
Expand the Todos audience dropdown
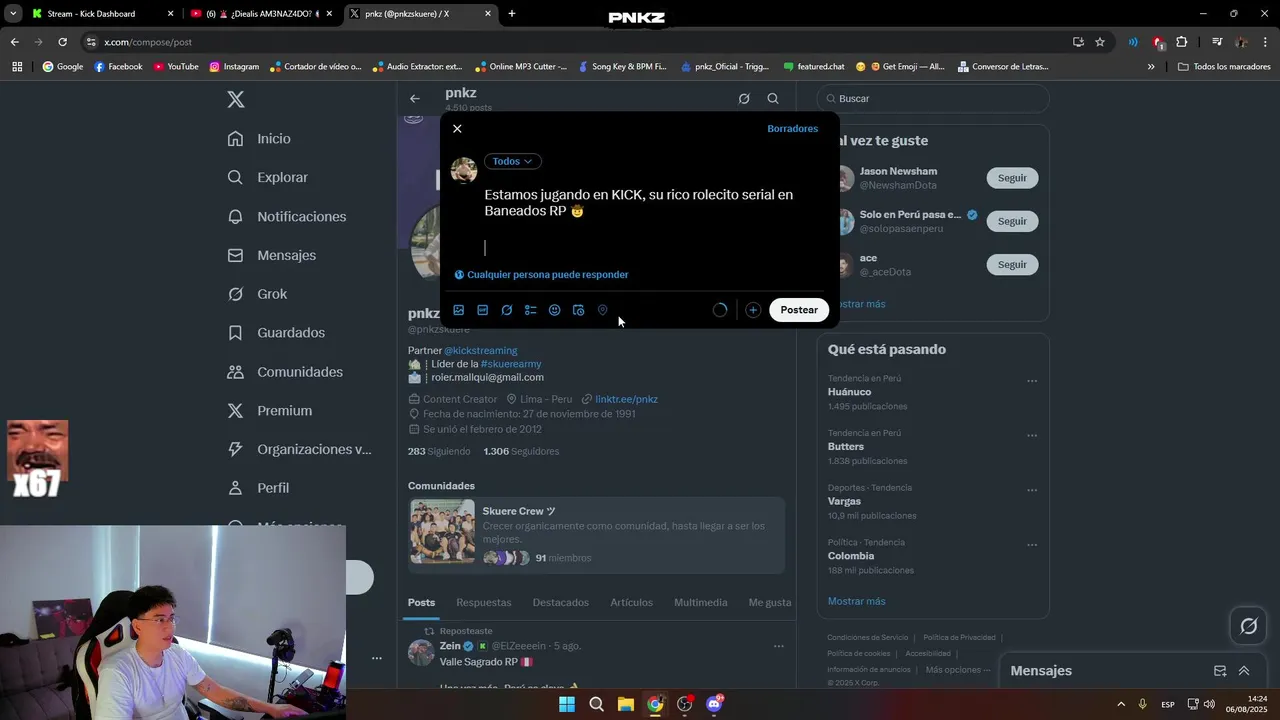[513, 161]
